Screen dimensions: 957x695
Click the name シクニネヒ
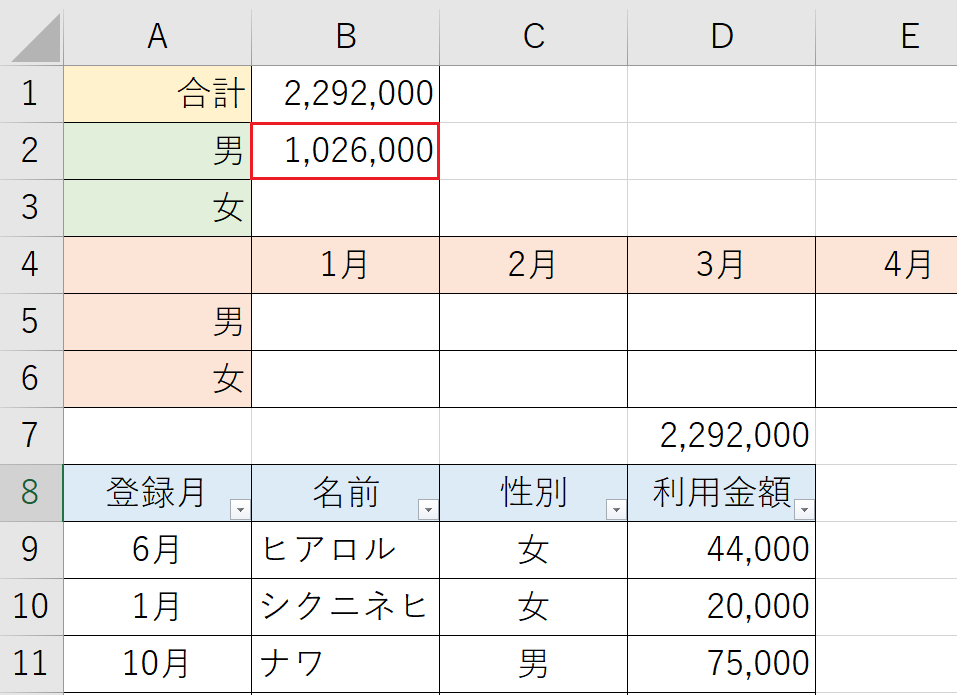(344, 607)
